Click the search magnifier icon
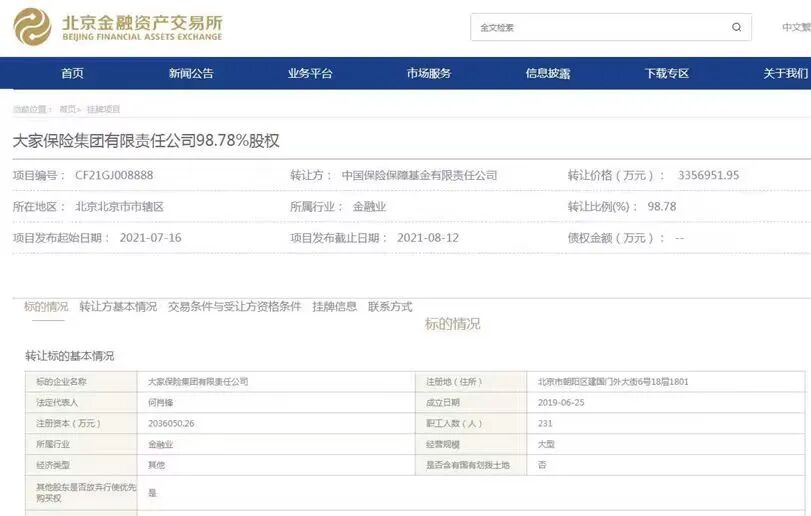Screen dimensions: 811x516 point(737,27)
